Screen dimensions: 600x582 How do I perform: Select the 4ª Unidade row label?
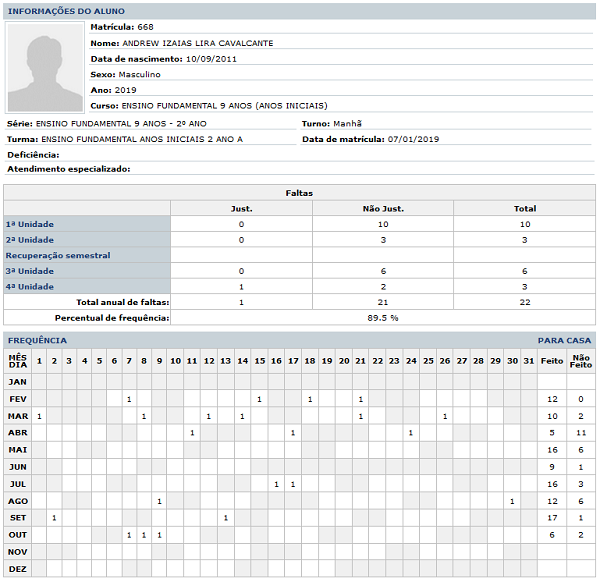[30, 286]
